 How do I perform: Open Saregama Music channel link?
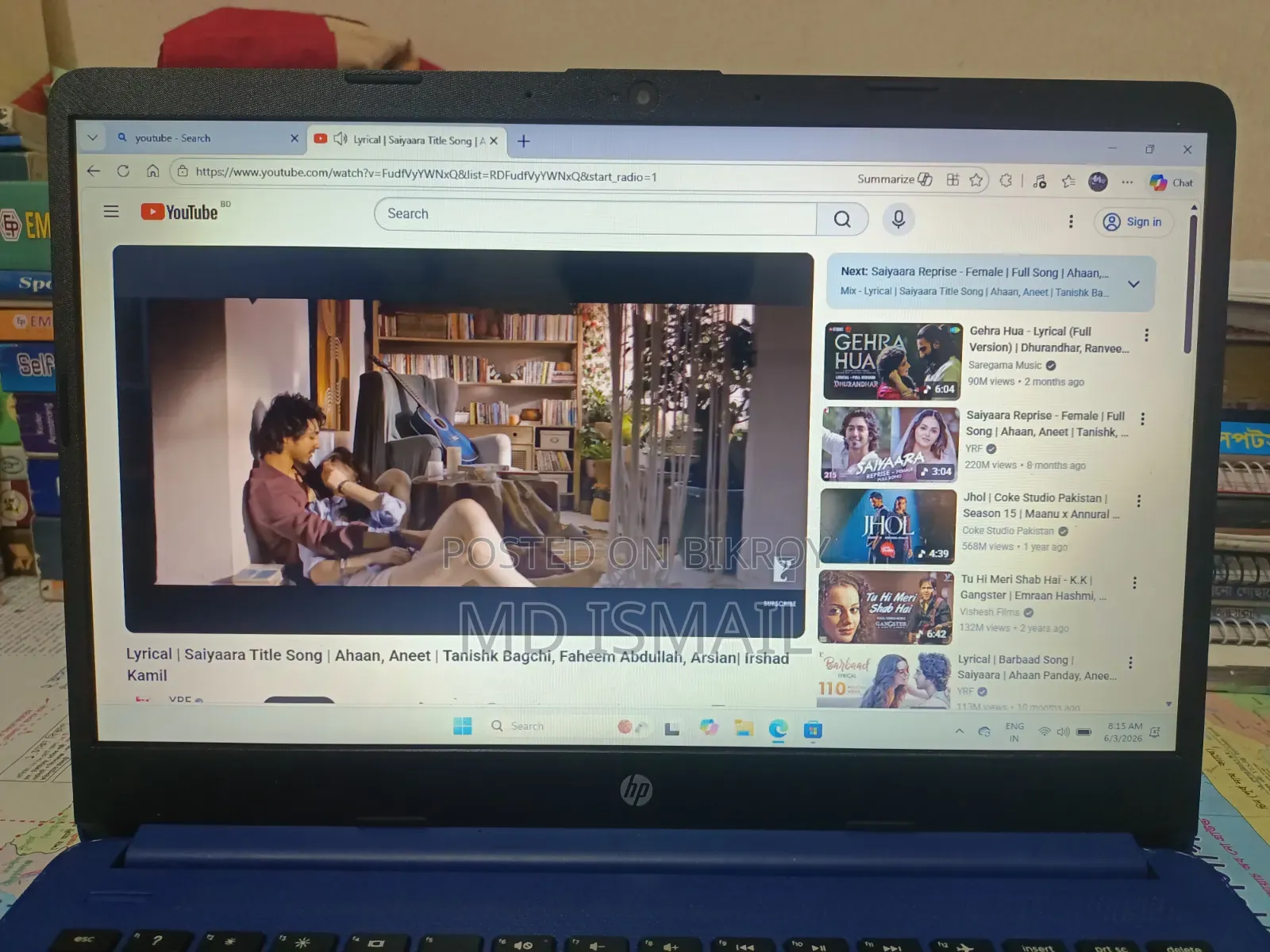[1004, 365]
